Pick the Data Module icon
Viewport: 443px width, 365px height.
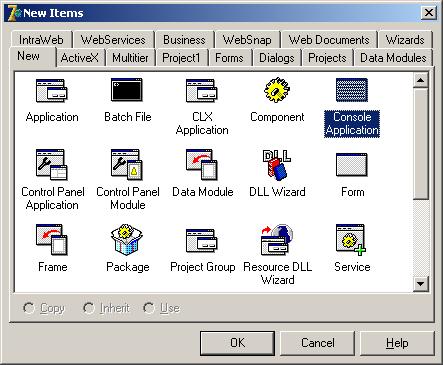pyautogui.click(x=202, y=164)
